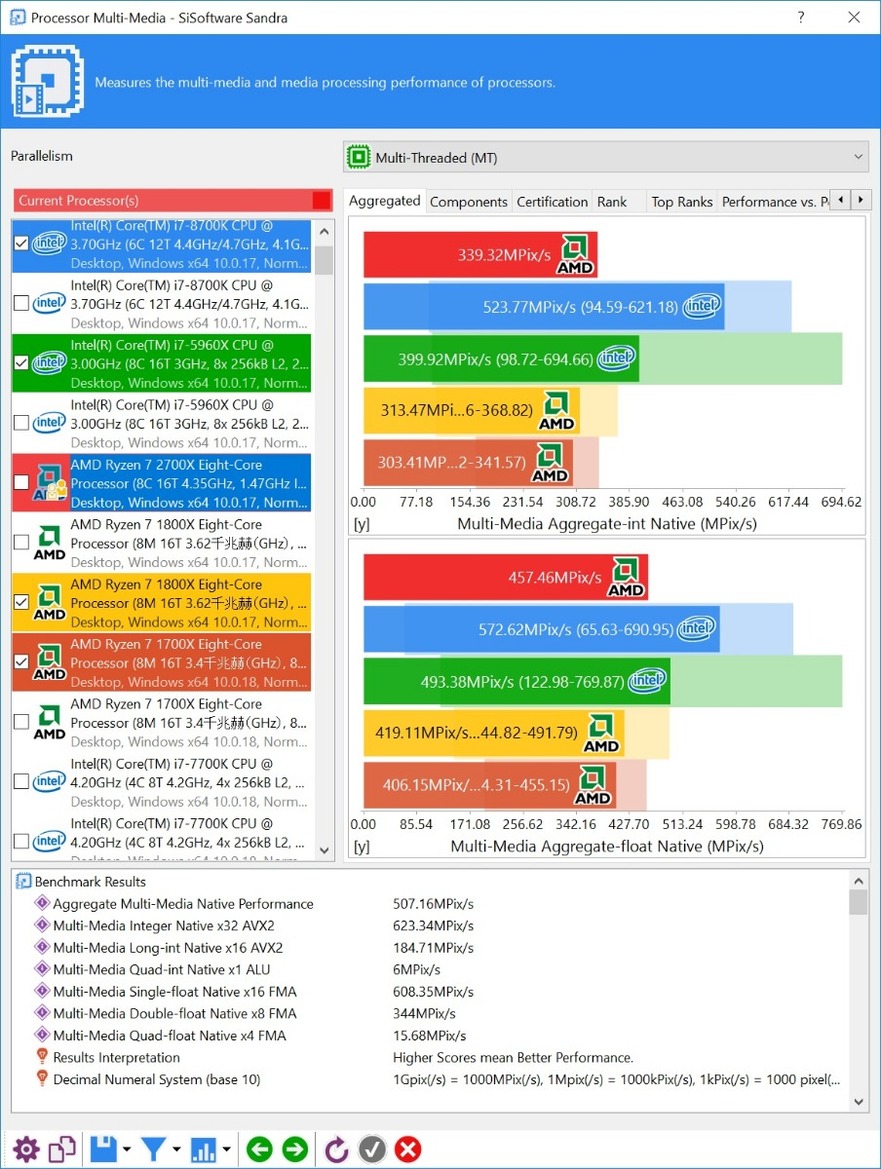881x1169 pixels.
Task: Click the diamond icon beside Aggregate Multi-Media Native Performance
Action: coord(42,904)
